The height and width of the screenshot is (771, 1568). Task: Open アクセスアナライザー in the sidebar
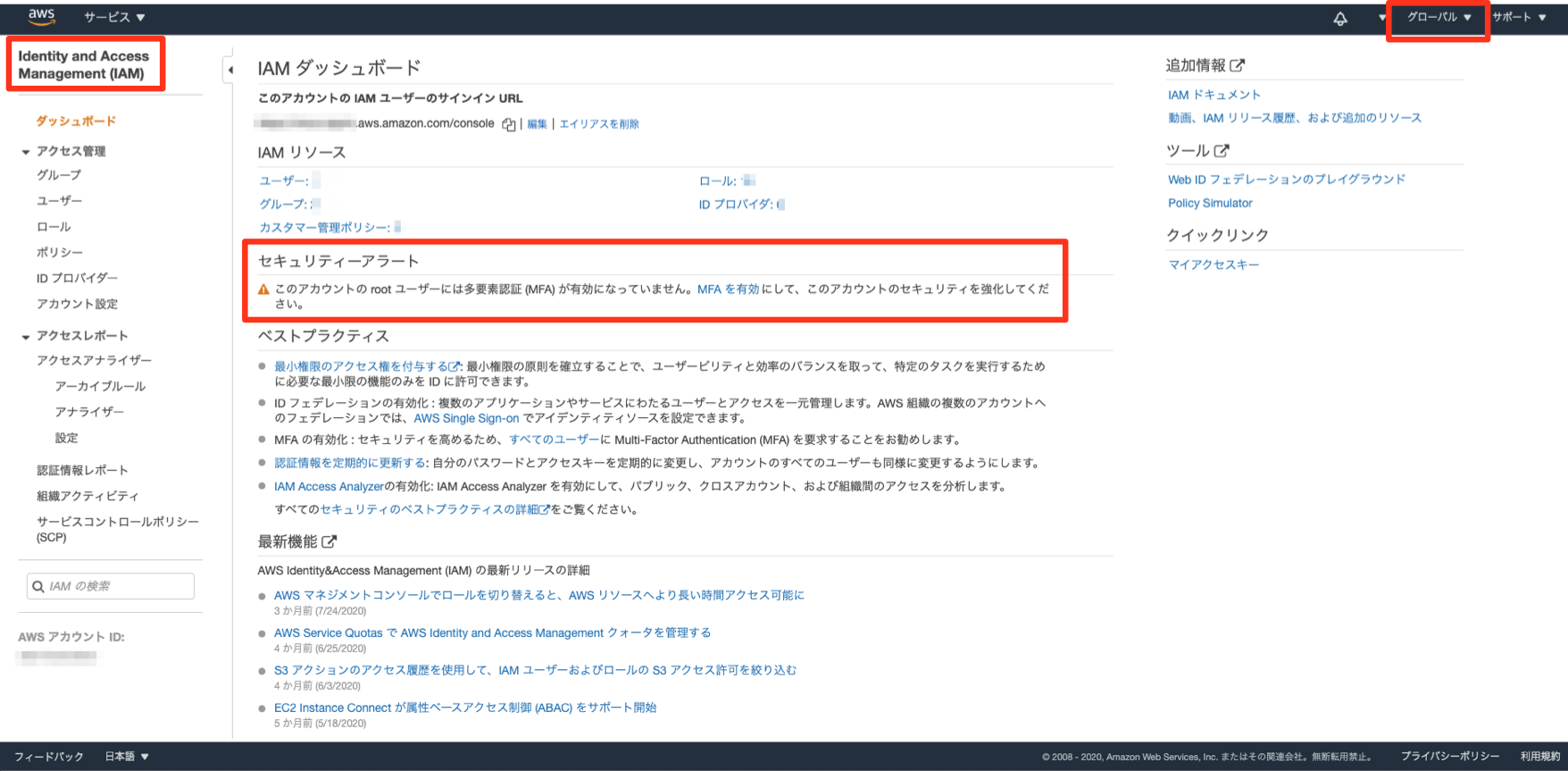click(x=94, y=360)
